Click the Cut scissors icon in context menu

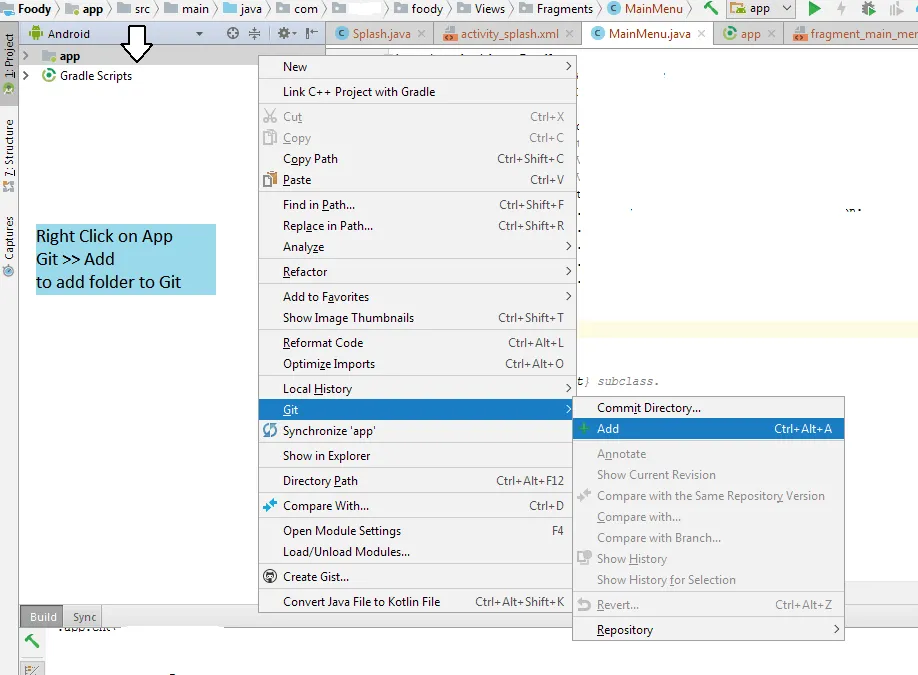(270, 116)
